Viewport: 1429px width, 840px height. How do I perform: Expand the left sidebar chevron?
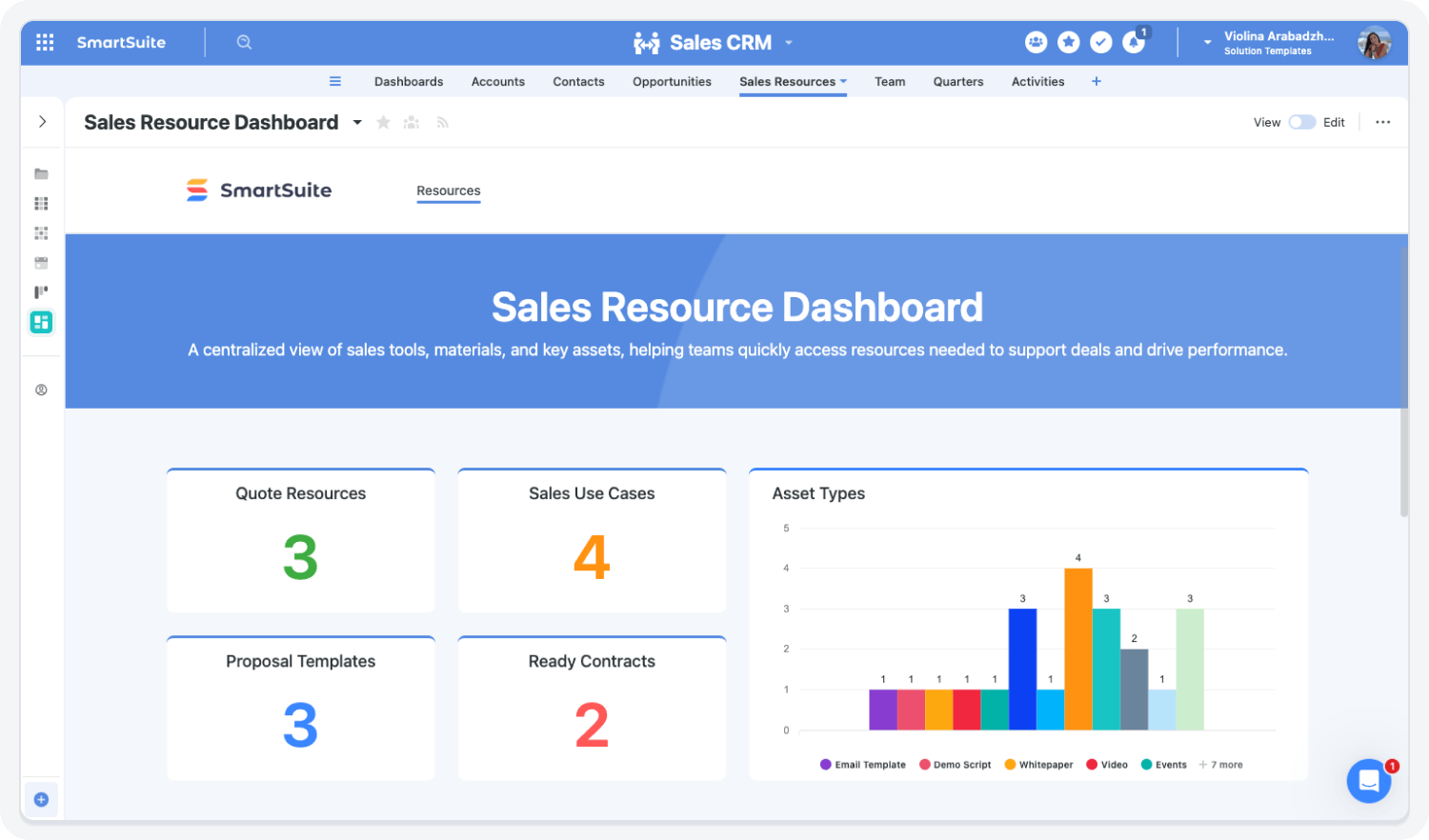pos(42,121)
